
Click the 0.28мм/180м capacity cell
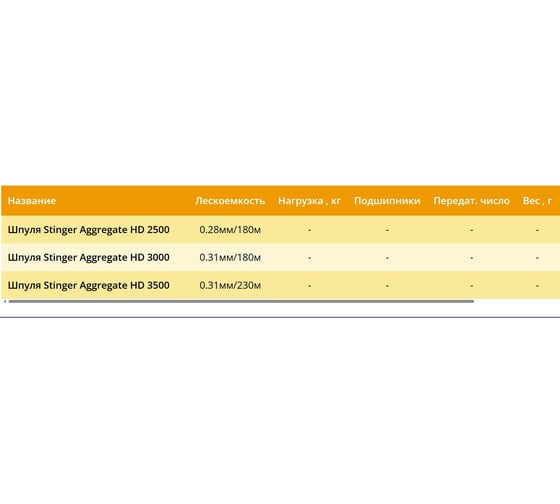[230, 230]
